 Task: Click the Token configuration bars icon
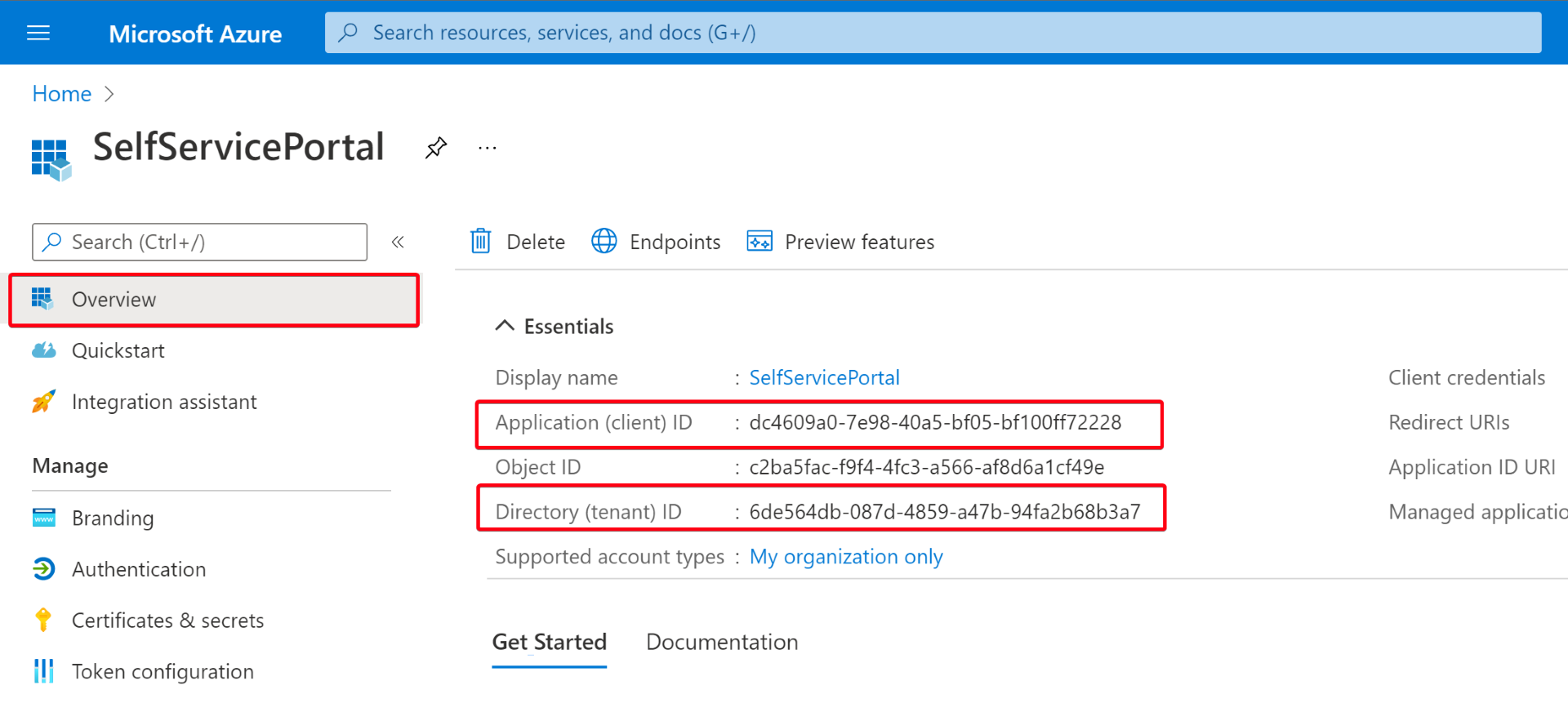(x=43, y=671)
